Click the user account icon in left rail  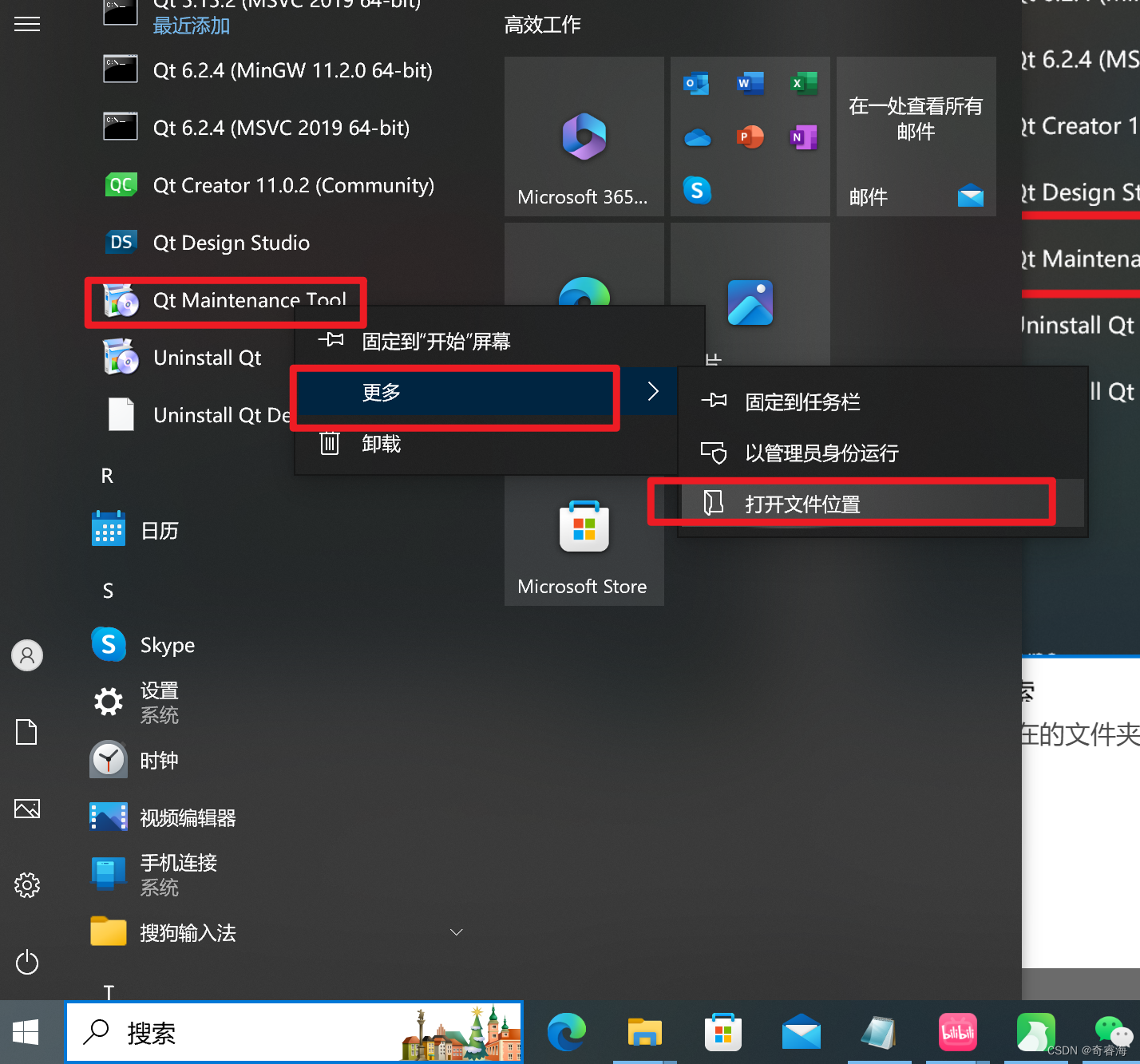27,655
